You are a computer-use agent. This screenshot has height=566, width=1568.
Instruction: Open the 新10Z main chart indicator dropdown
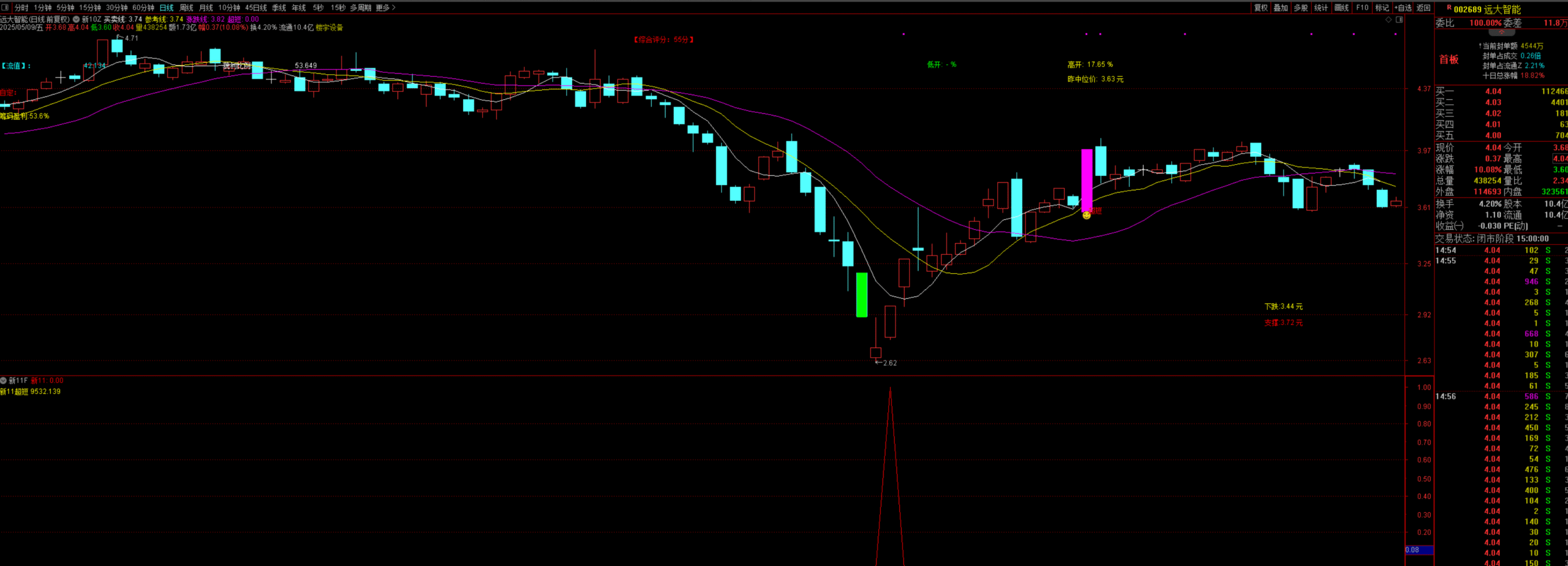coord(77,20)
